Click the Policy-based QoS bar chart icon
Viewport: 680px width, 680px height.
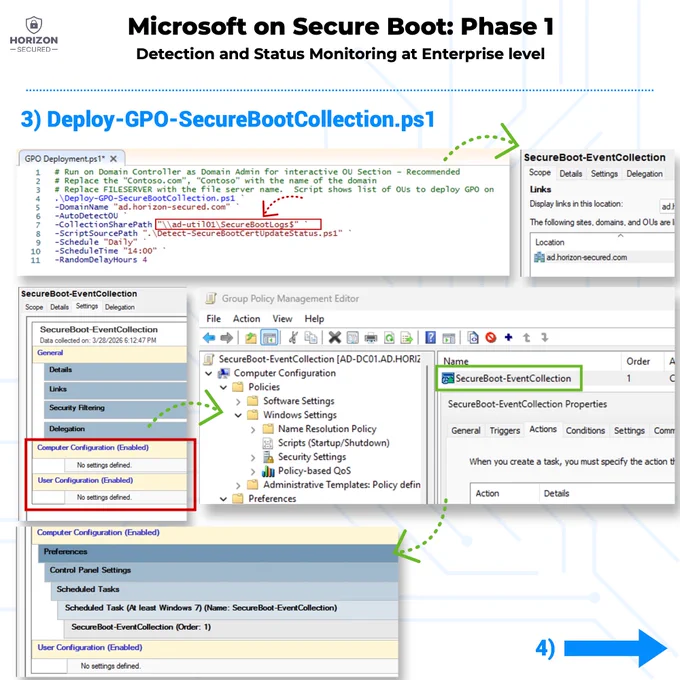coord(268,471)
